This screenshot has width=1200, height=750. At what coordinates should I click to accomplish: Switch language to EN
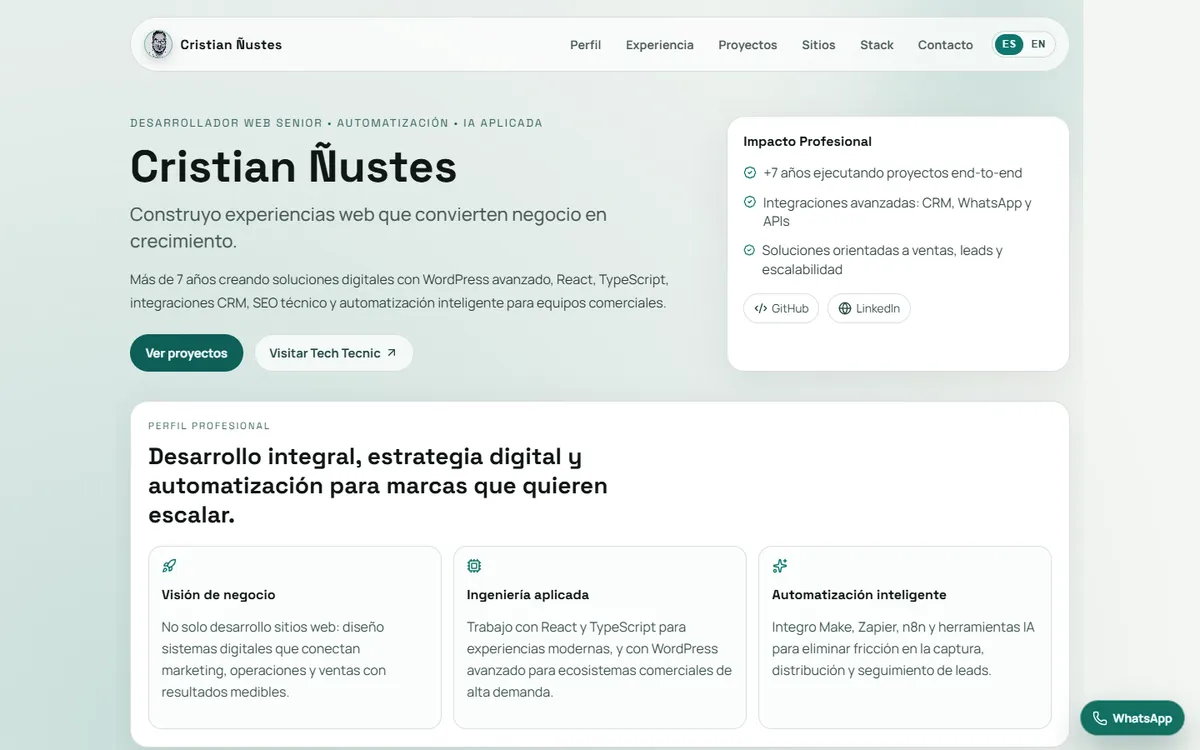[x=1038, y=44]
